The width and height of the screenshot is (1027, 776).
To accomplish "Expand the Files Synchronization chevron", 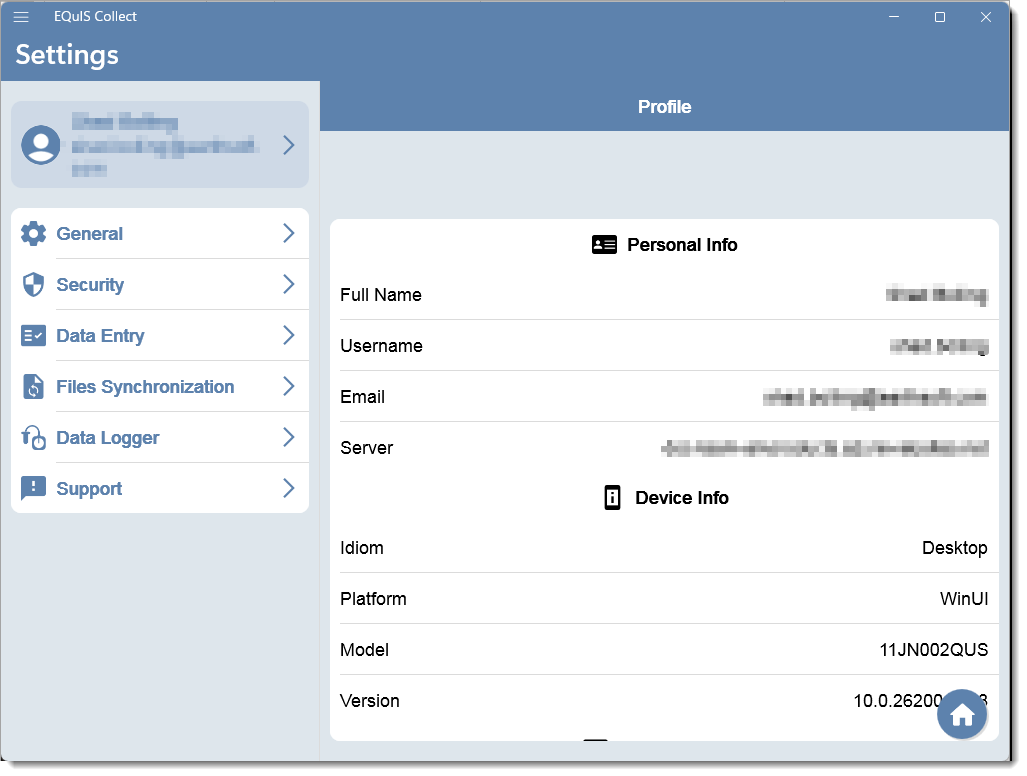I will [x=289, y=386].
